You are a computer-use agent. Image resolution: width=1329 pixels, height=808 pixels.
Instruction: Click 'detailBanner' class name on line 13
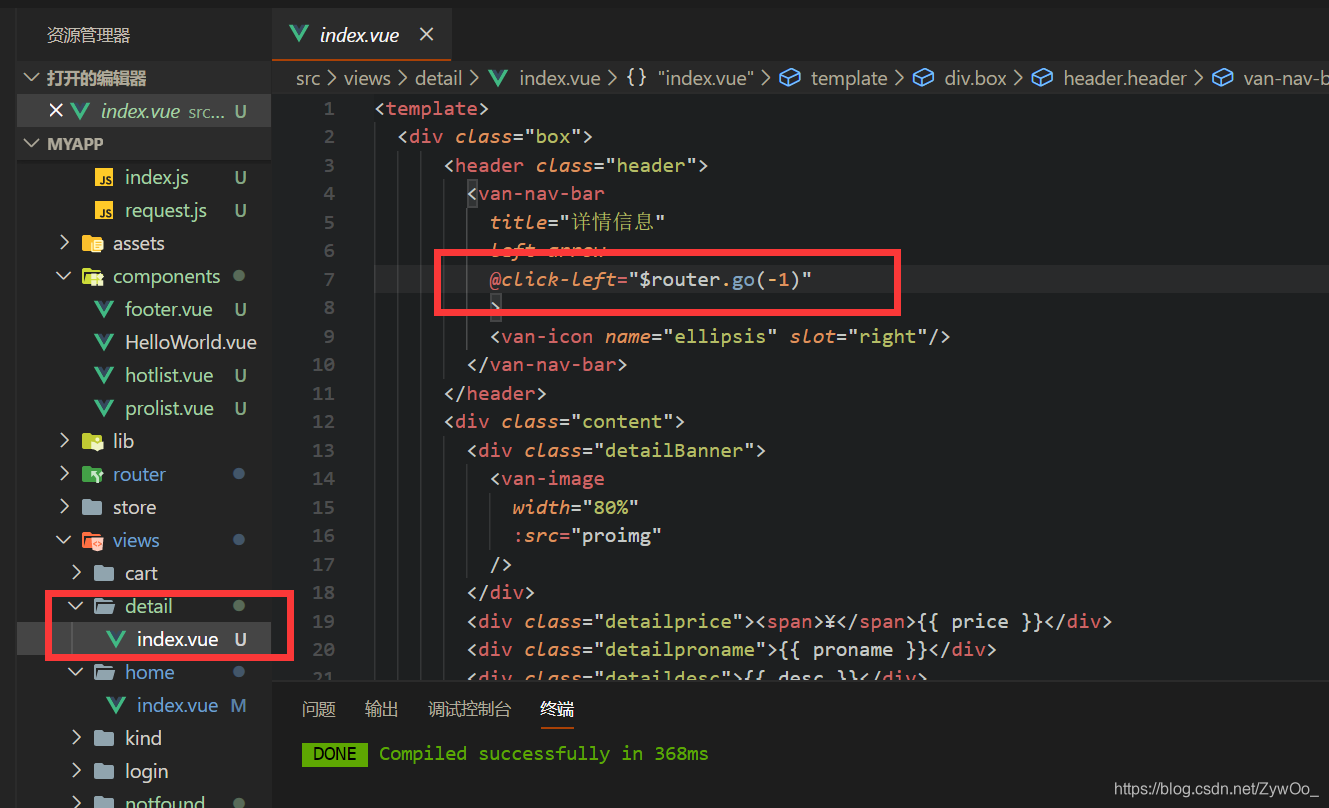coord(673,450)
